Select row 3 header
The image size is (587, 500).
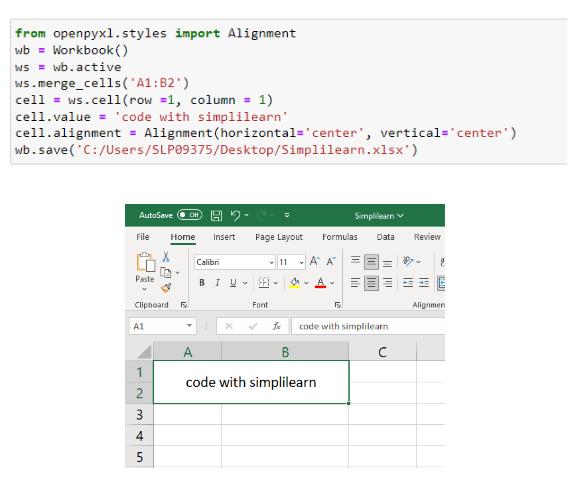[x=139, y=414]
